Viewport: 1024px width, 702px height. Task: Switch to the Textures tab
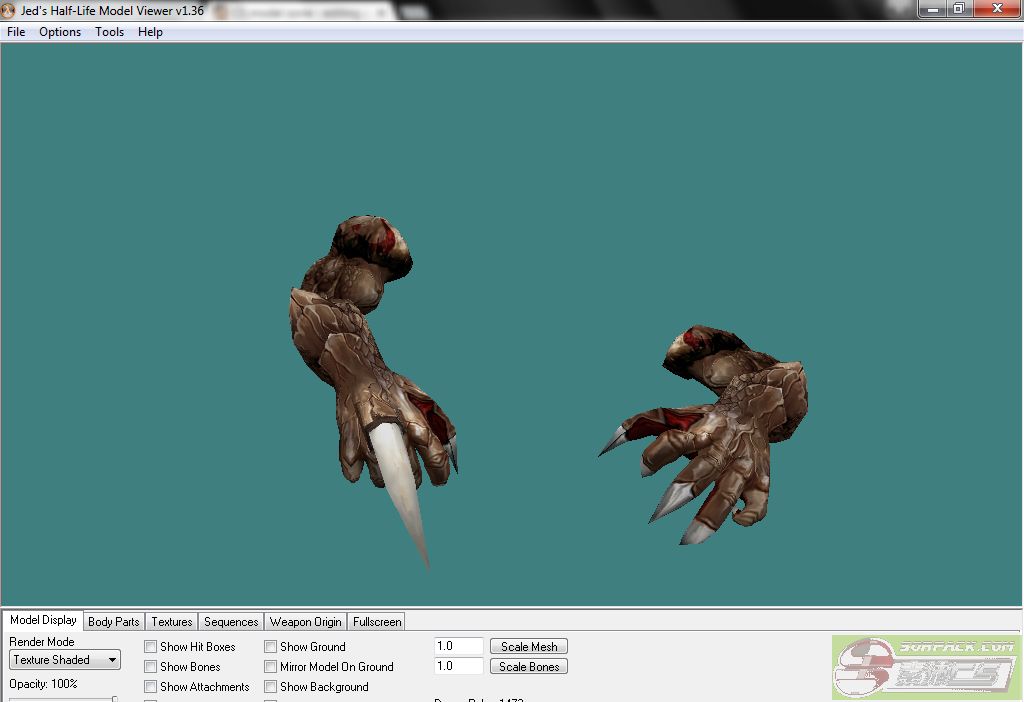pos(172,622)
